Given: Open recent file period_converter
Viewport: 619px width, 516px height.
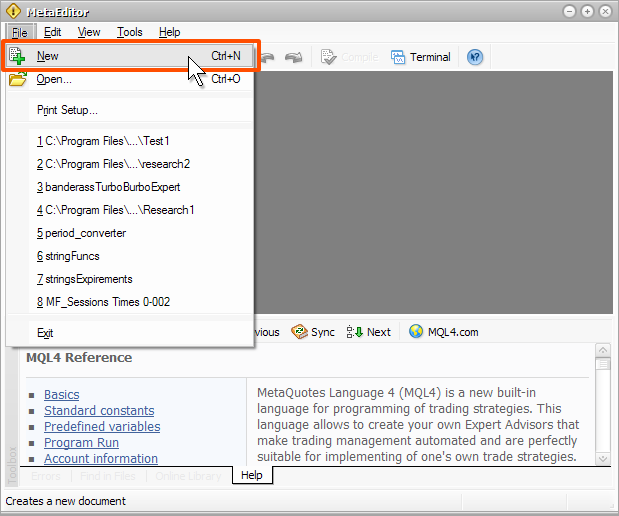Looking at the screenshot, I should (x=130, y=233).
